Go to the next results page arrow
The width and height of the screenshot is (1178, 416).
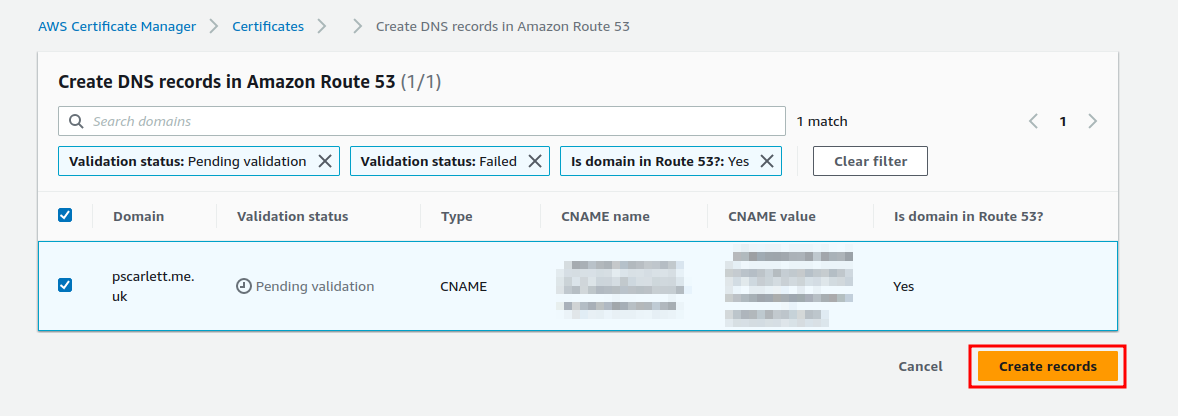tap(1092, 121)
